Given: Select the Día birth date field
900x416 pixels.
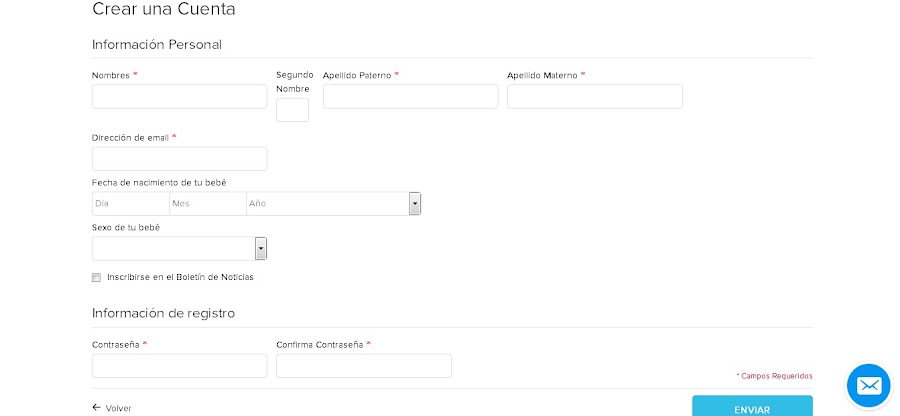Looking at the screenshot, I should (x=130, y=204).
